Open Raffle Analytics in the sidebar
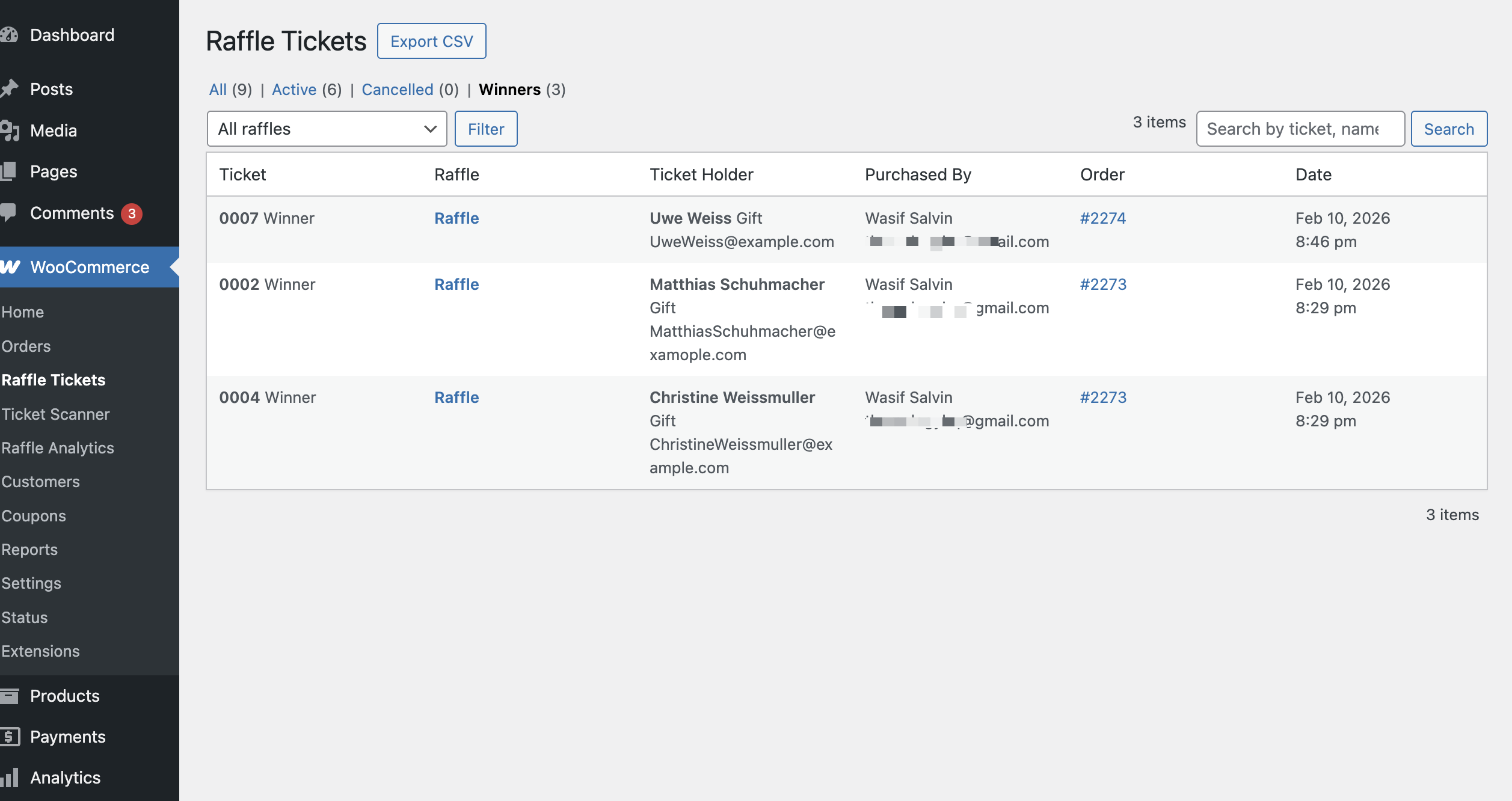This screenshot has width=1512, height=801. (58, 447)
